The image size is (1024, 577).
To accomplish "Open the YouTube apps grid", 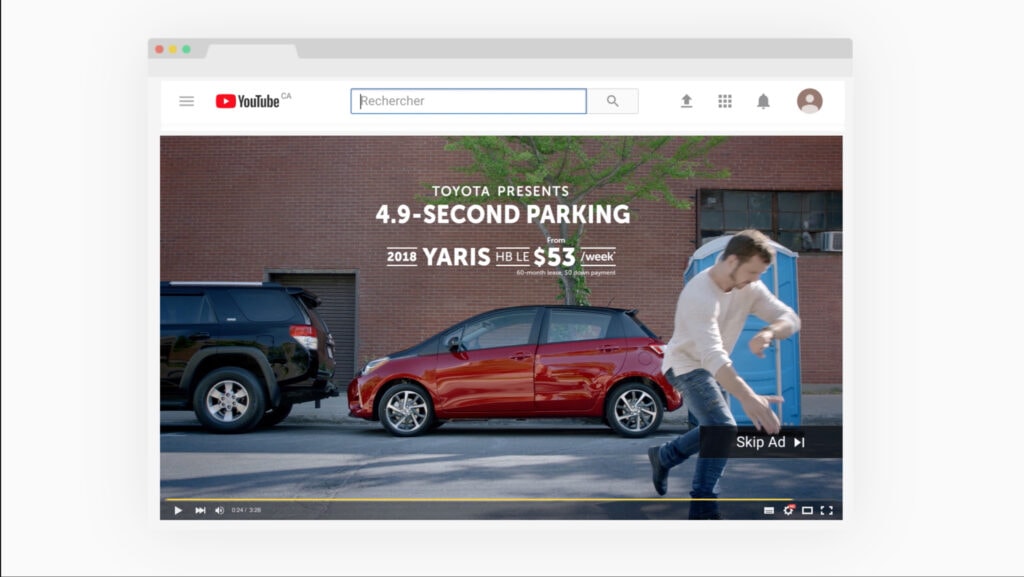I will point(725,101).
